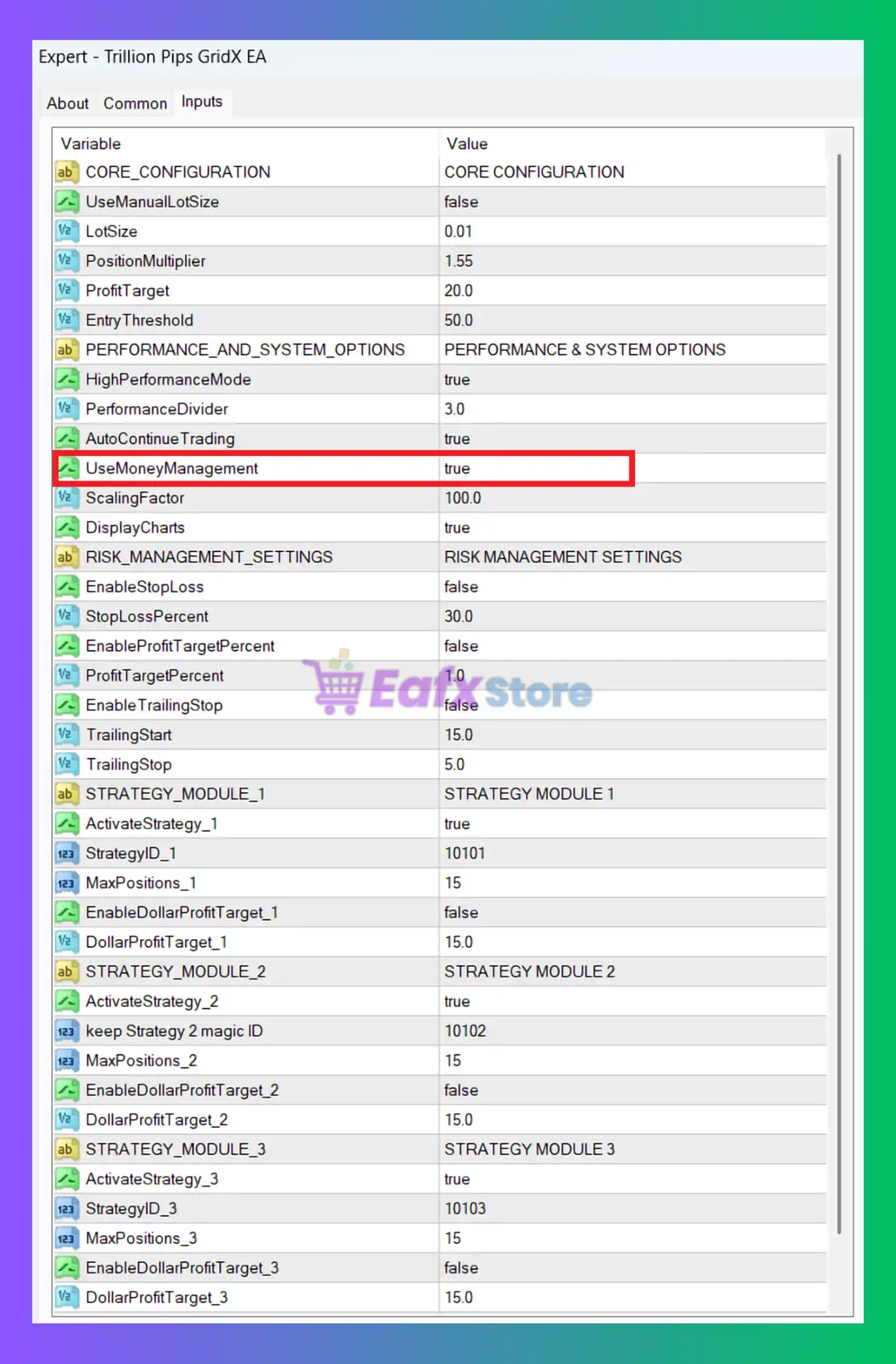This screenshot has height=1364, width=896.
Task: Switch to the About tab
Action: [68, 104]
